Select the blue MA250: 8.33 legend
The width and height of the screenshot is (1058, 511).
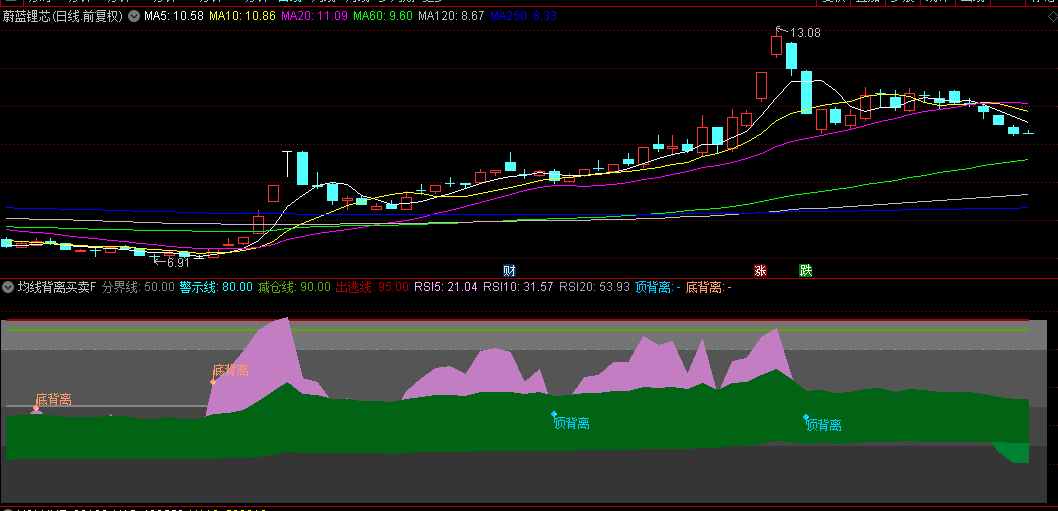524,16
